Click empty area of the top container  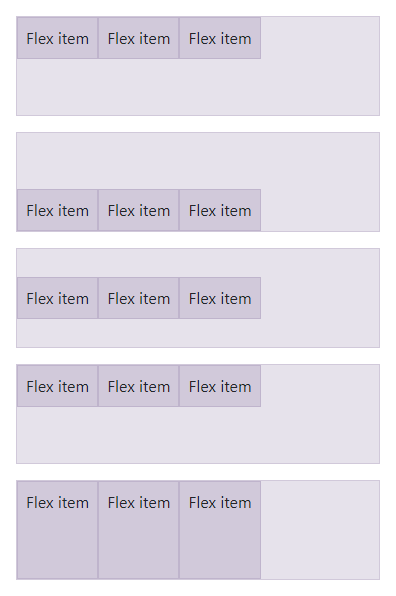click(198, 87)
